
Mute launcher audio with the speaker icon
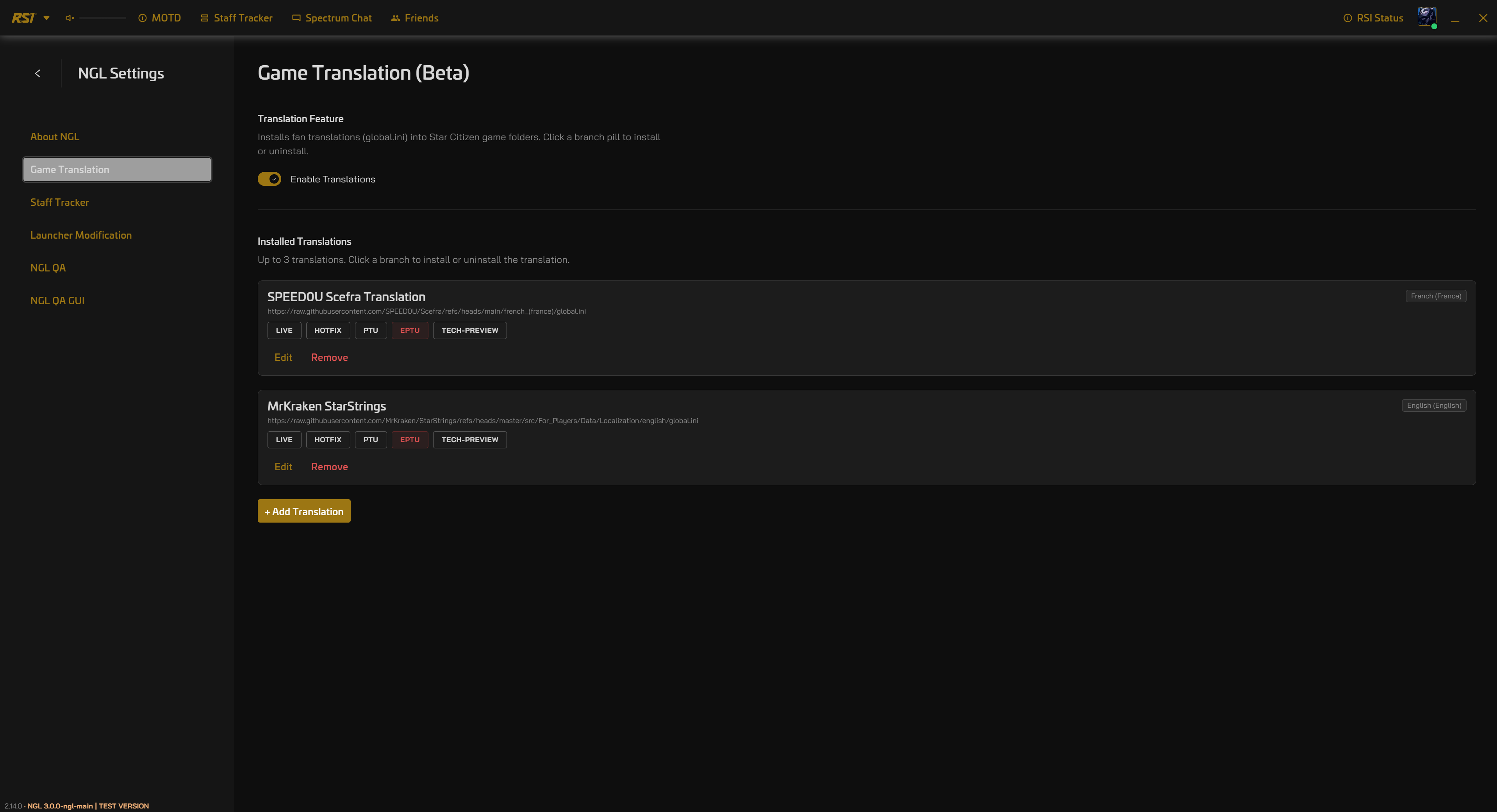coord(70,18)
